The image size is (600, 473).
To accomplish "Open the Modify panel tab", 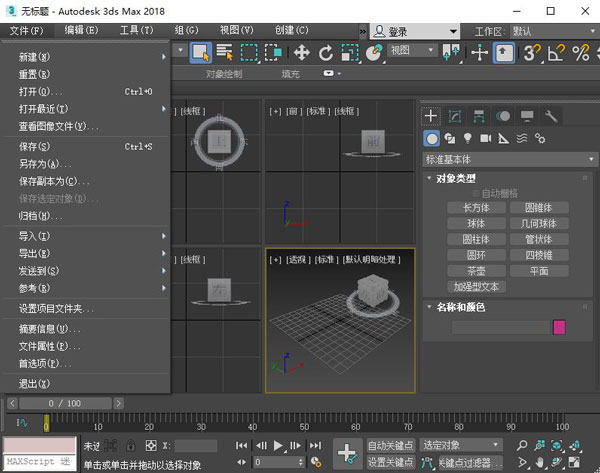I will (x=455, y=116).
